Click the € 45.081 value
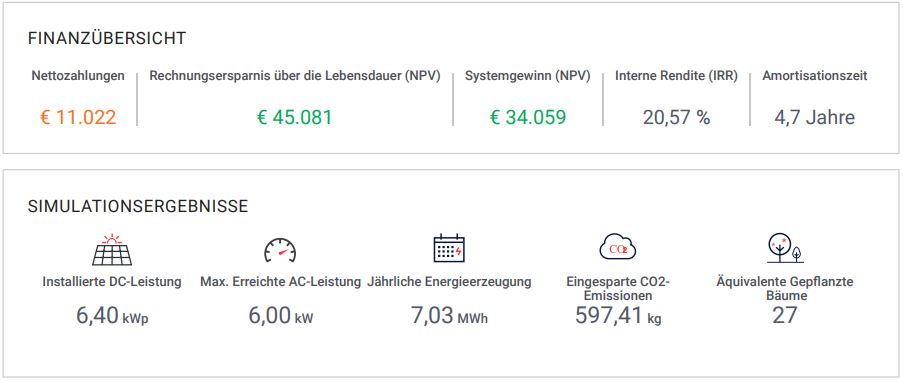Image resolution: width=903 pixels, height=382 pixels. [x=295, y=118]
